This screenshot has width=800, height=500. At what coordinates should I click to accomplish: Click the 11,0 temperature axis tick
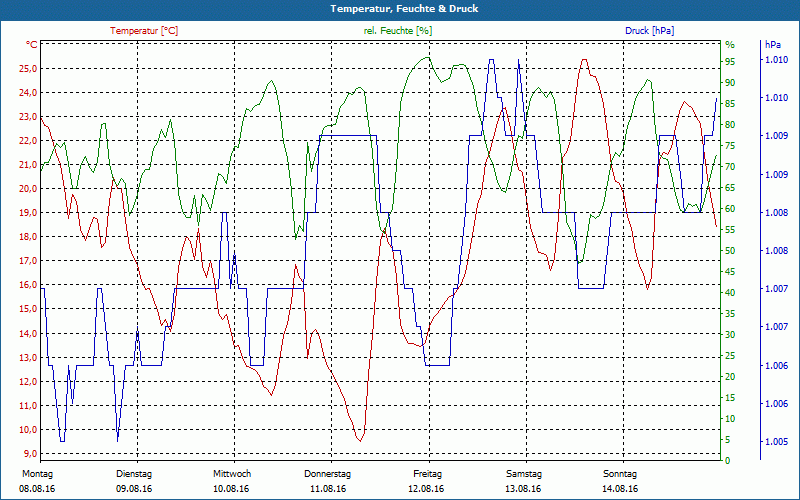coord(28,406)
